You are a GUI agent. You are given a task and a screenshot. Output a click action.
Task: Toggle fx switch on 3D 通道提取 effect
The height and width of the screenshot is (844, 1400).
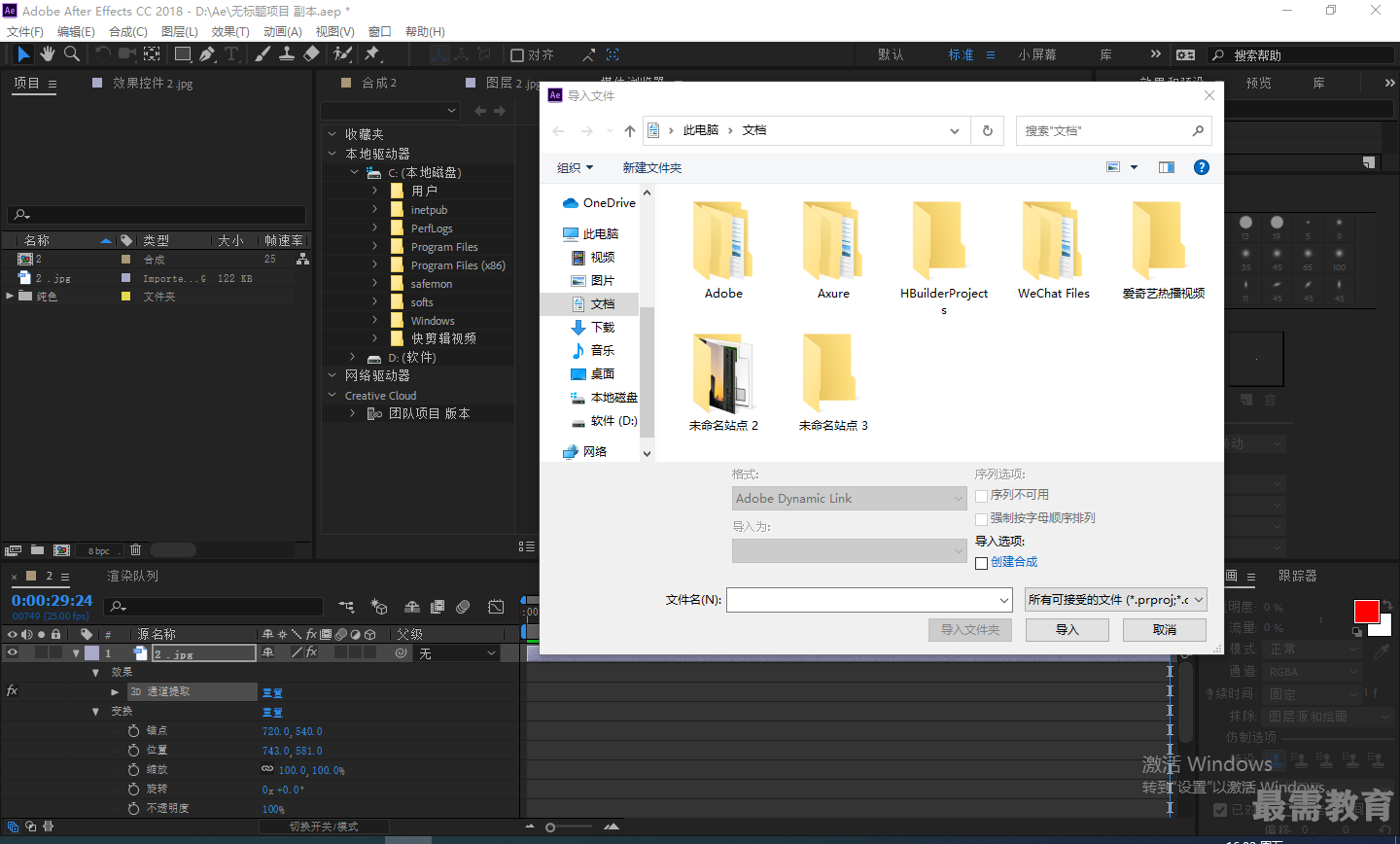tap(12, 691)
